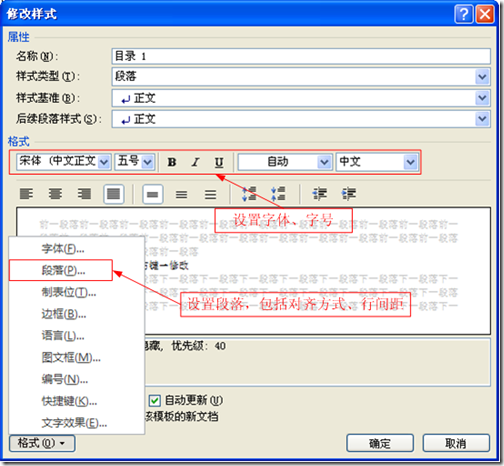This screenshot has height=466, width=504.
Task: Set single line spacing
Action: point(153,194)
